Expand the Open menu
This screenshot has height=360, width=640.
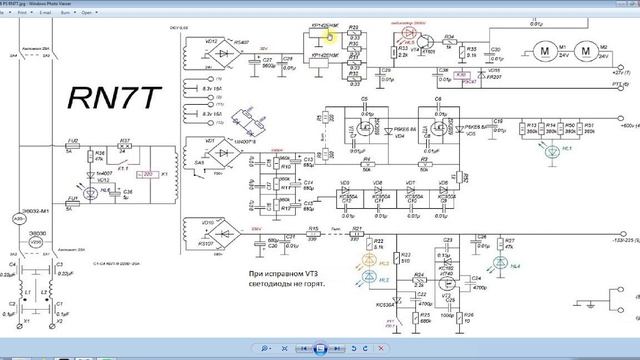click(89, 13)
